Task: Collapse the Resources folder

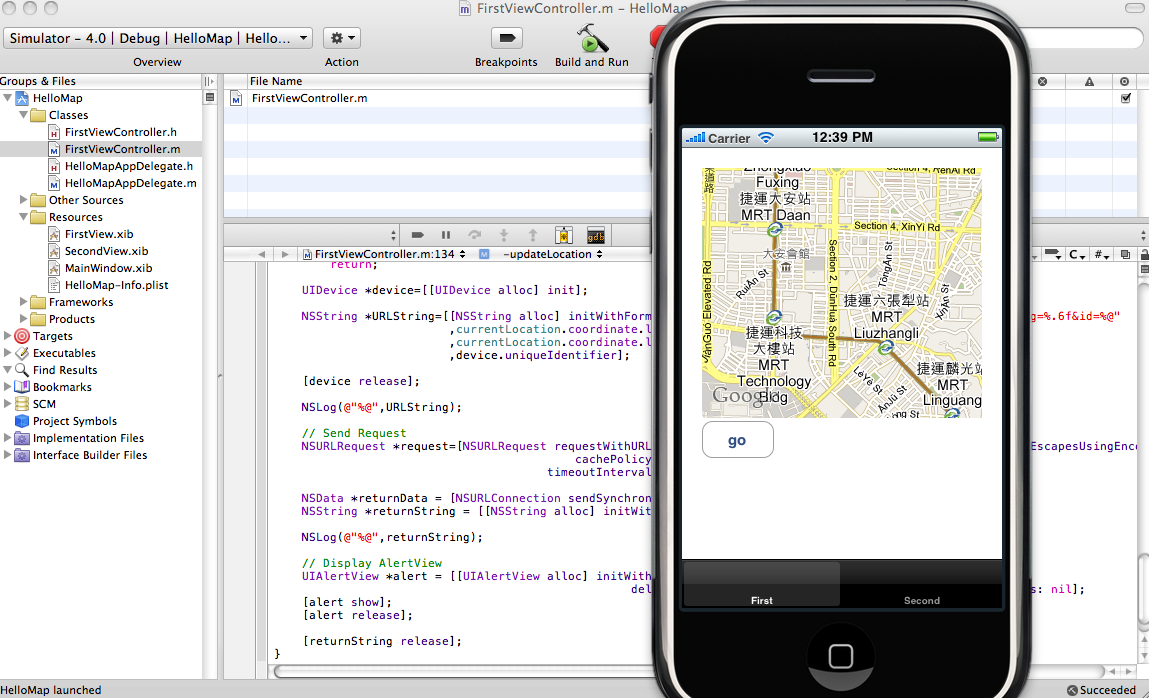Action: pyautogui.click(x=23, y=216)
